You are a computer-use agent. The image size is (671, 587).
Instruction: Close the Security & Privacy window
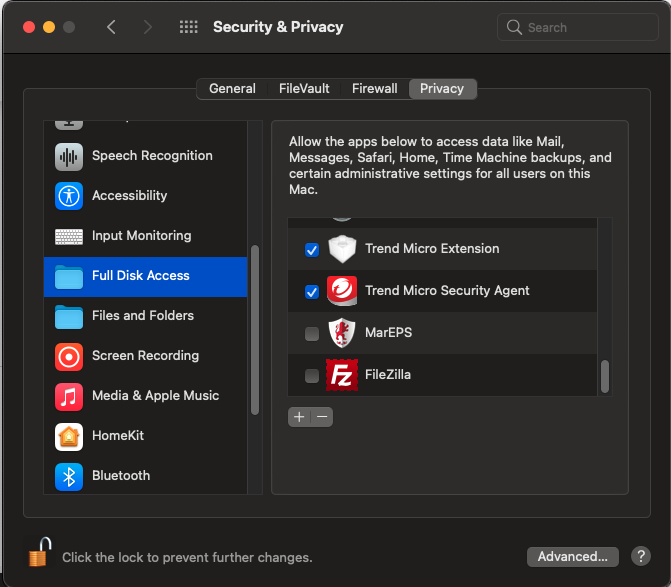pyautogui.click(x=29, y=27)
